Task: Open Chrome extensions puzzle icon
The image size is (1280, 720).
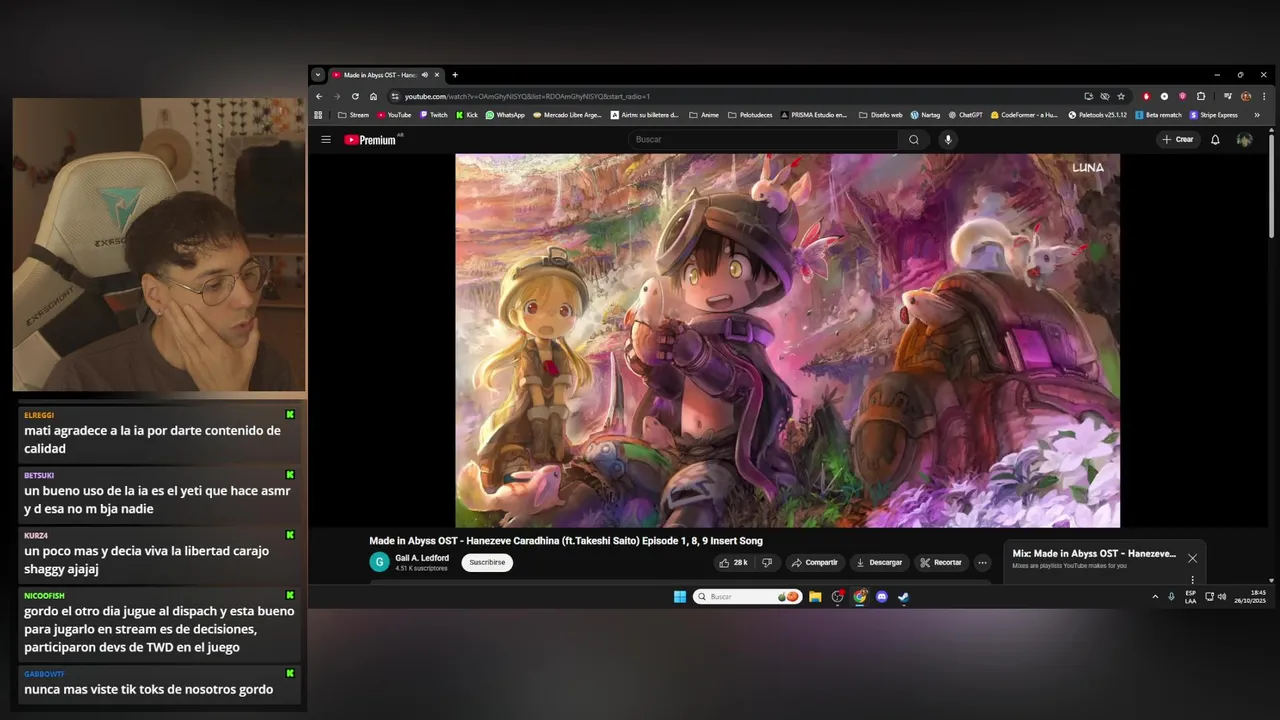Action: [x=1201, y=96]
